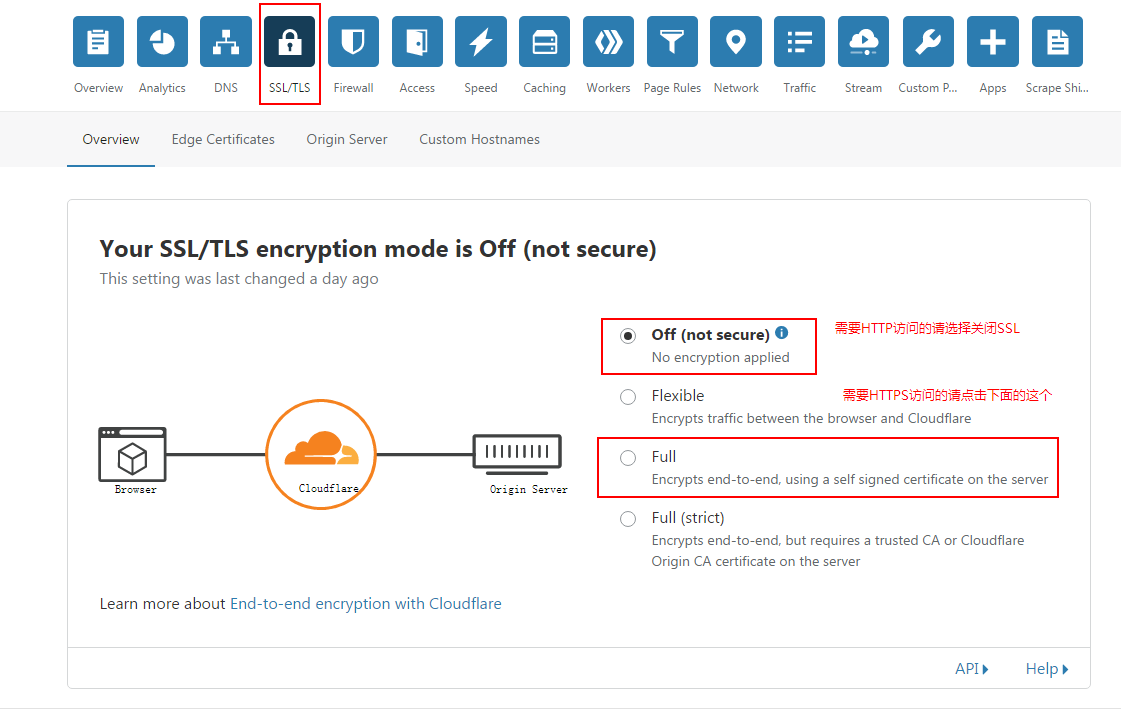Expand the API section
This screenshot has width=1121, height=710.
972,669
